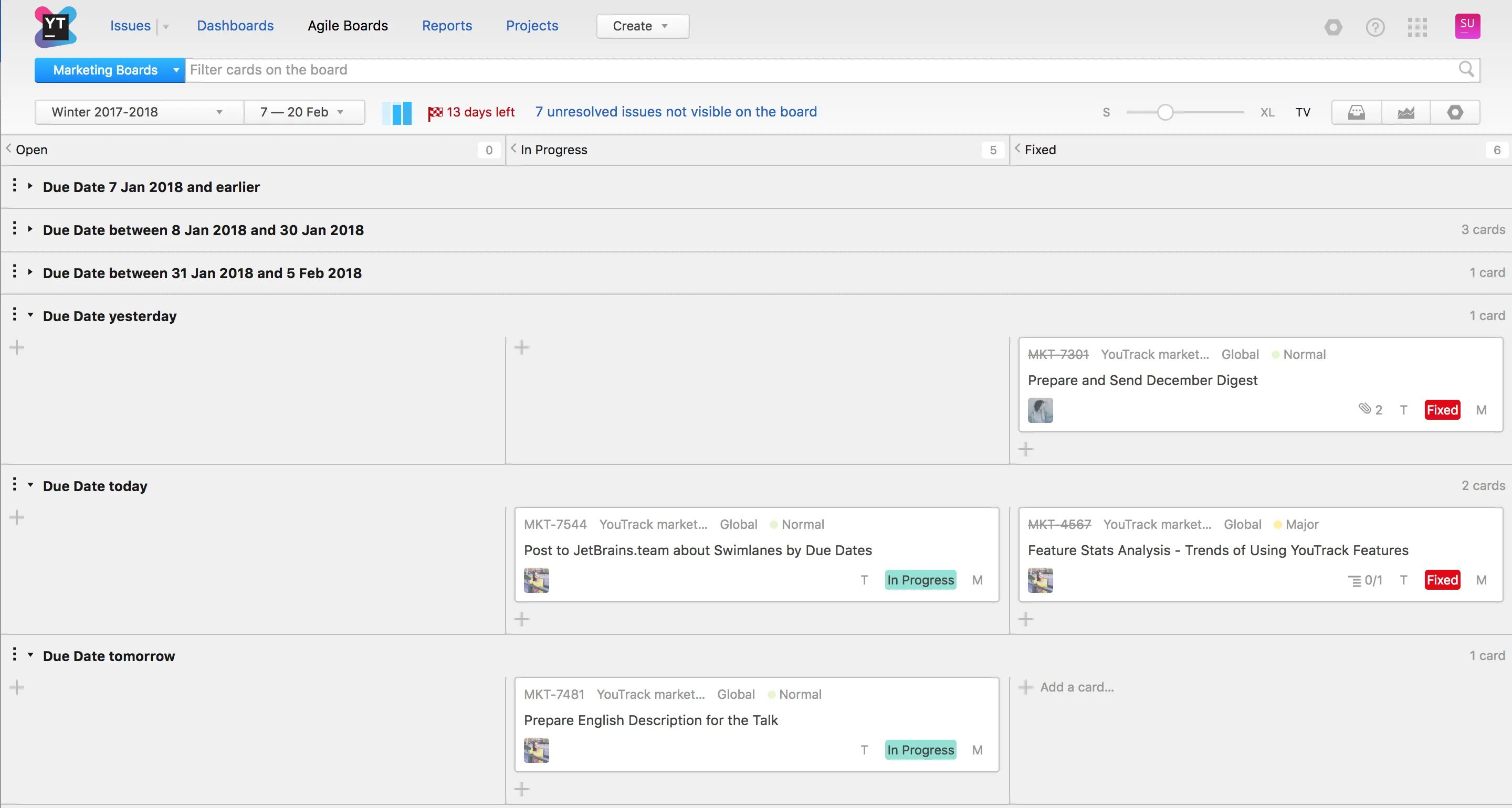
Task: Open the backlog tray icon
Action: (x=1356, y=112)
